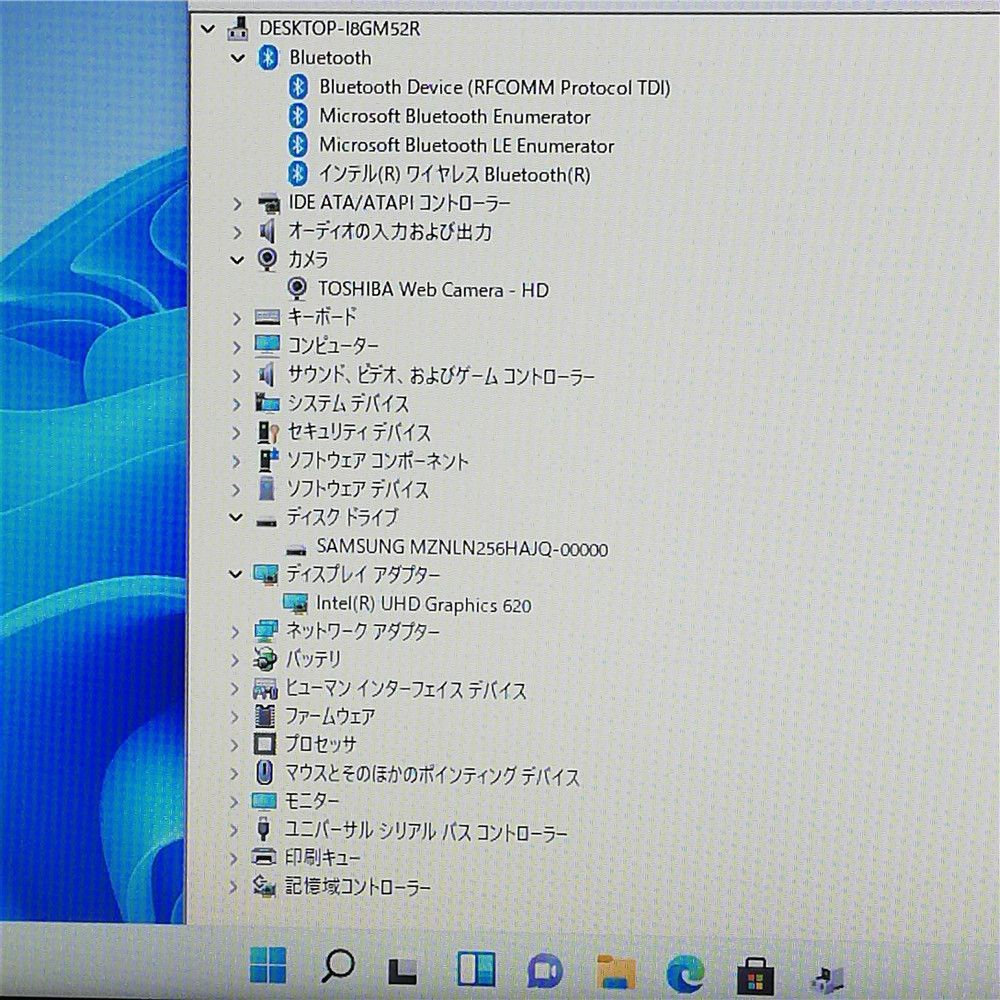This screenshot has height=1000, width=1000.
Task: Expand オーディオの入力および出力 node
Action: click(237, 232)
